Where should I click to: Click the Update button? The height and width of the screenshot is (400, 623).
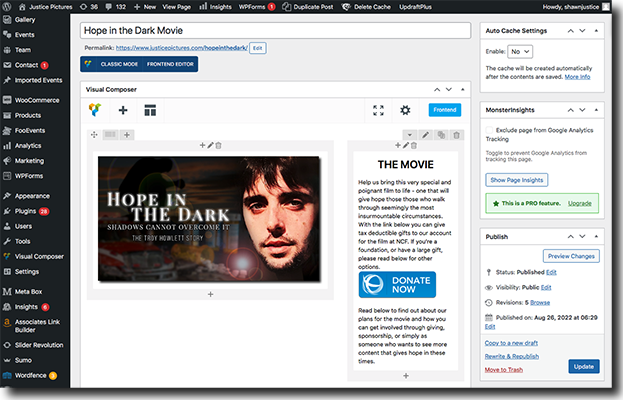pos(584,366)
